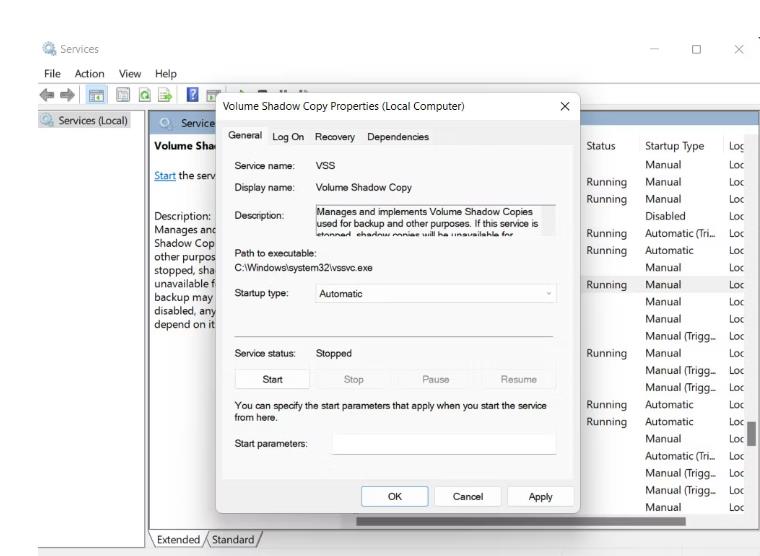Image resolution: width=760 pixels, height=556 pixels.
Task: Open the File menu
Action: pos(52,74)
